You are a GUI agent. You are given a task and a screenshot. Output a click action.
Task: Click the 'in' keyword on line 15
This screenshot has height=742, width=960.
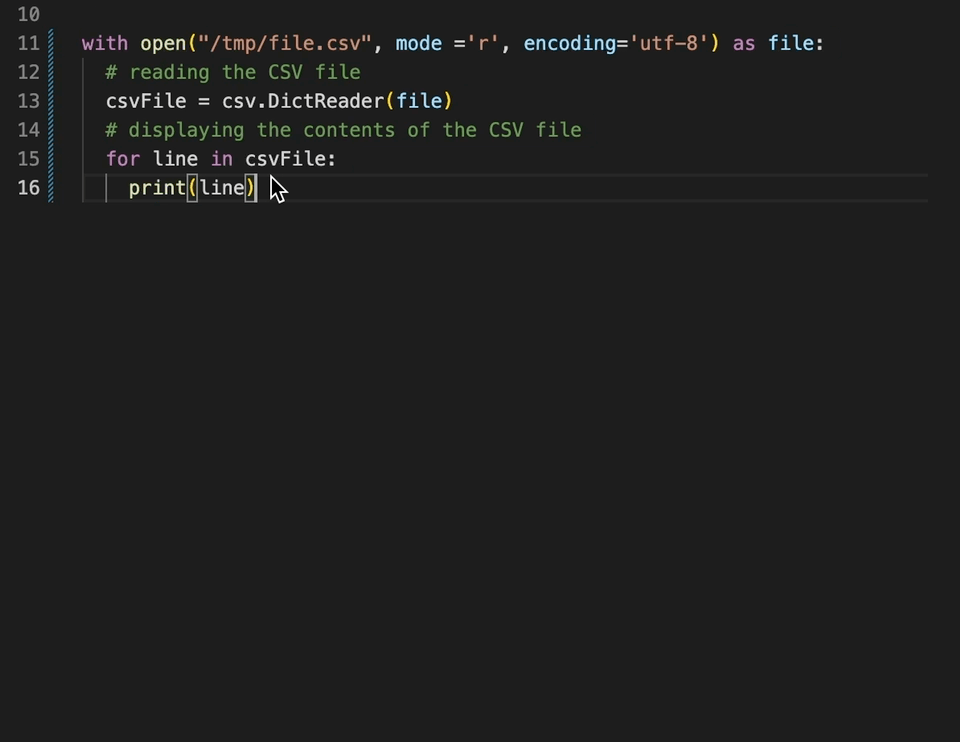[222, 159]
